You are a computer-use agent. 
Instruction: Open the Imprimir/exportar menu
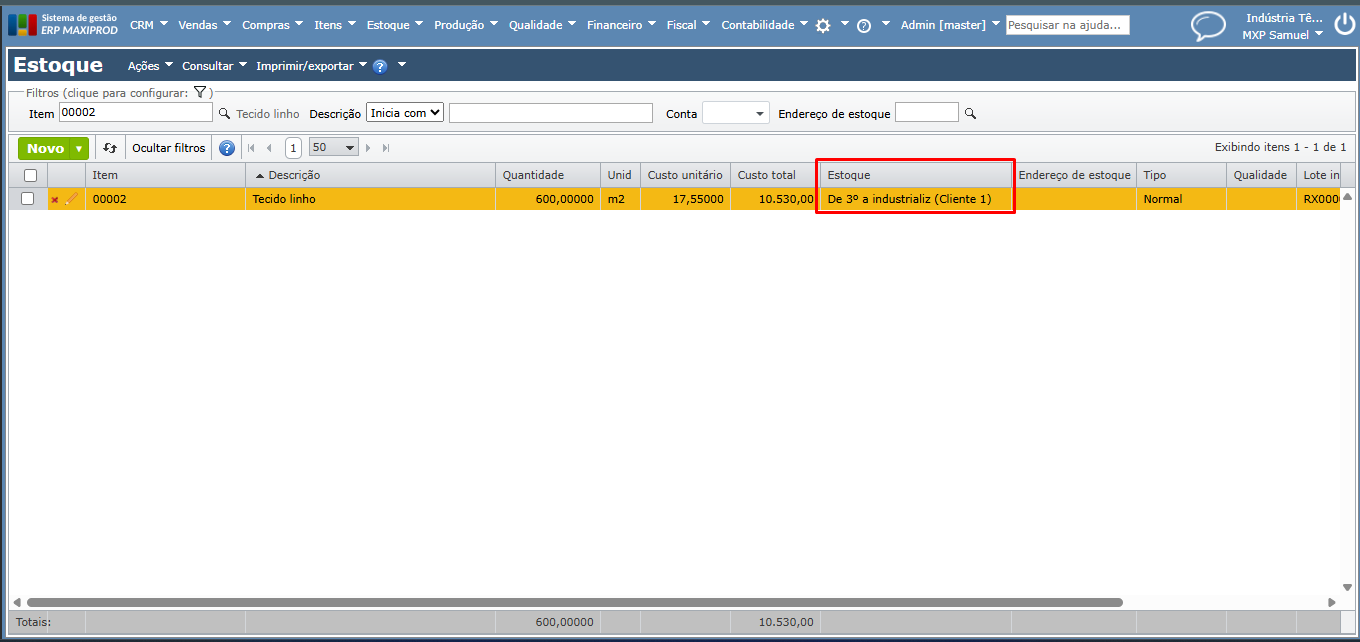(x=311, y=66)
